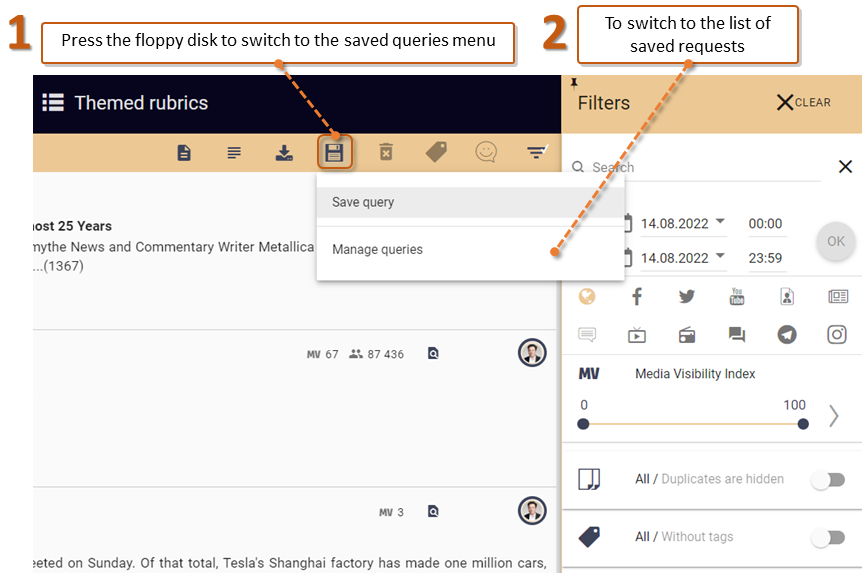The width and height of the screenshot is (862, 573).
Task: Open the end date 14.08.2022 dropdown
Action: 682,258
